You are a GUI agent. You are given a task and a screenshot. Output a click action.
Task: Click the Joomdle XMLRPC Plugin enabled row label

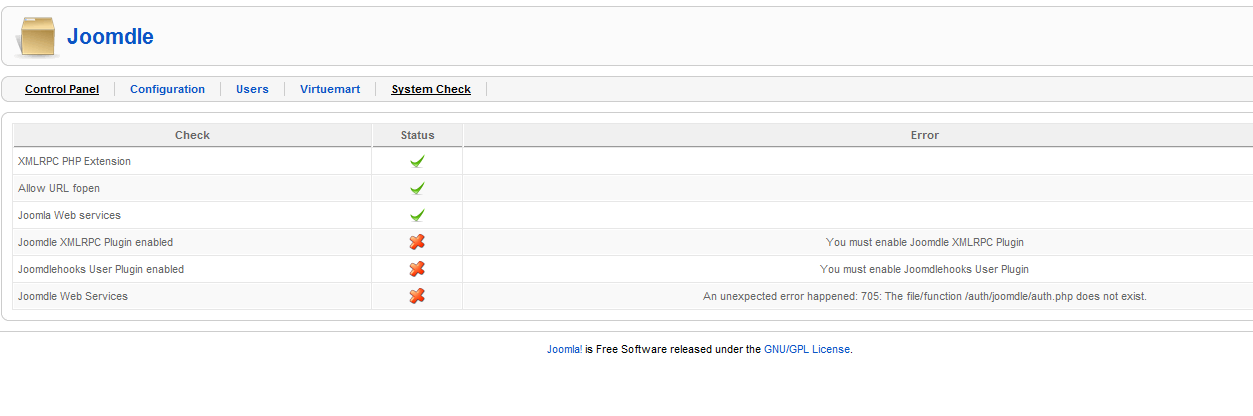click(x=95, y=242)
